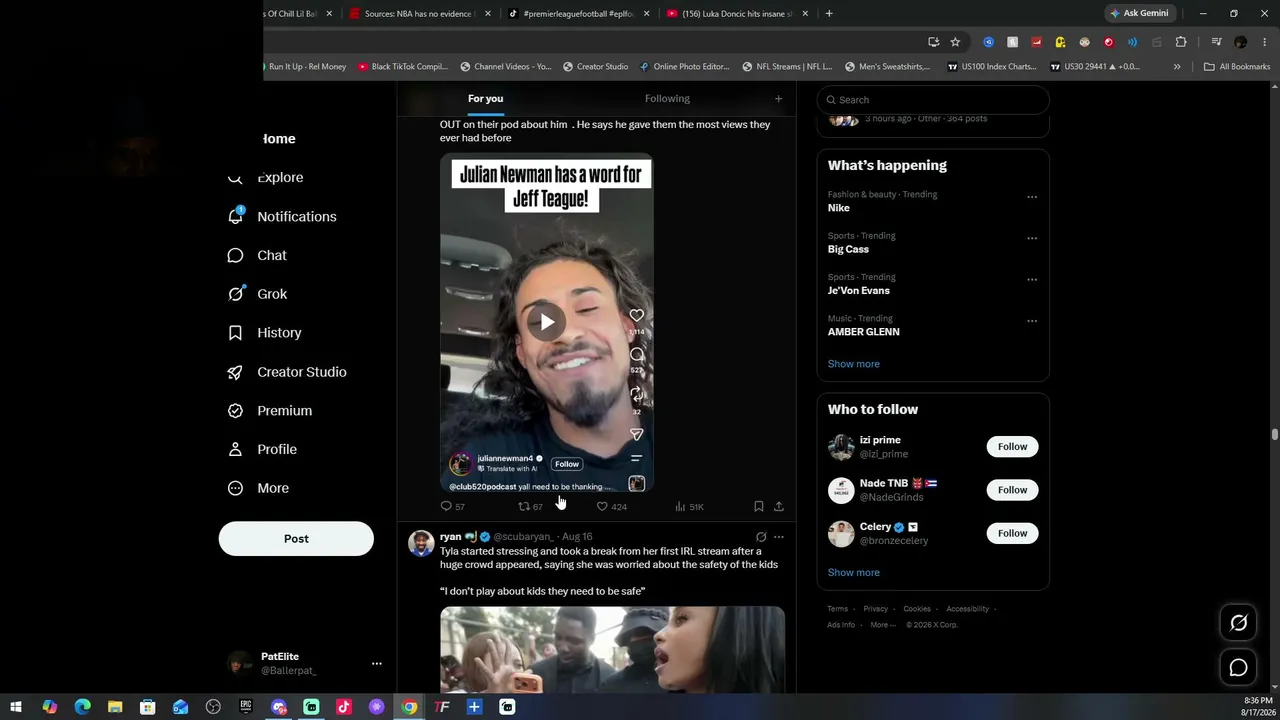Switch to the For you tab
The image size is (1280, 720).
[485, 99]
